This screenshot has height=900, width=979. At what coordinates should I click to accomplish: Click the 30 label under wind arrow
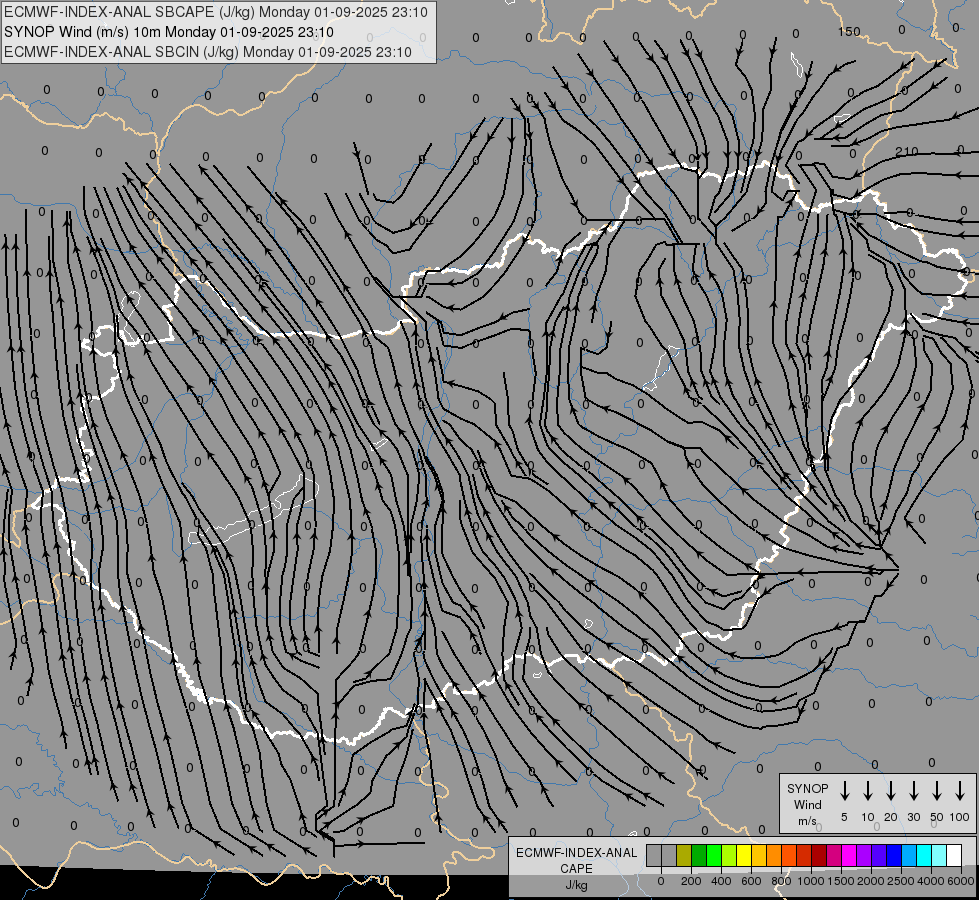point(913,817)
